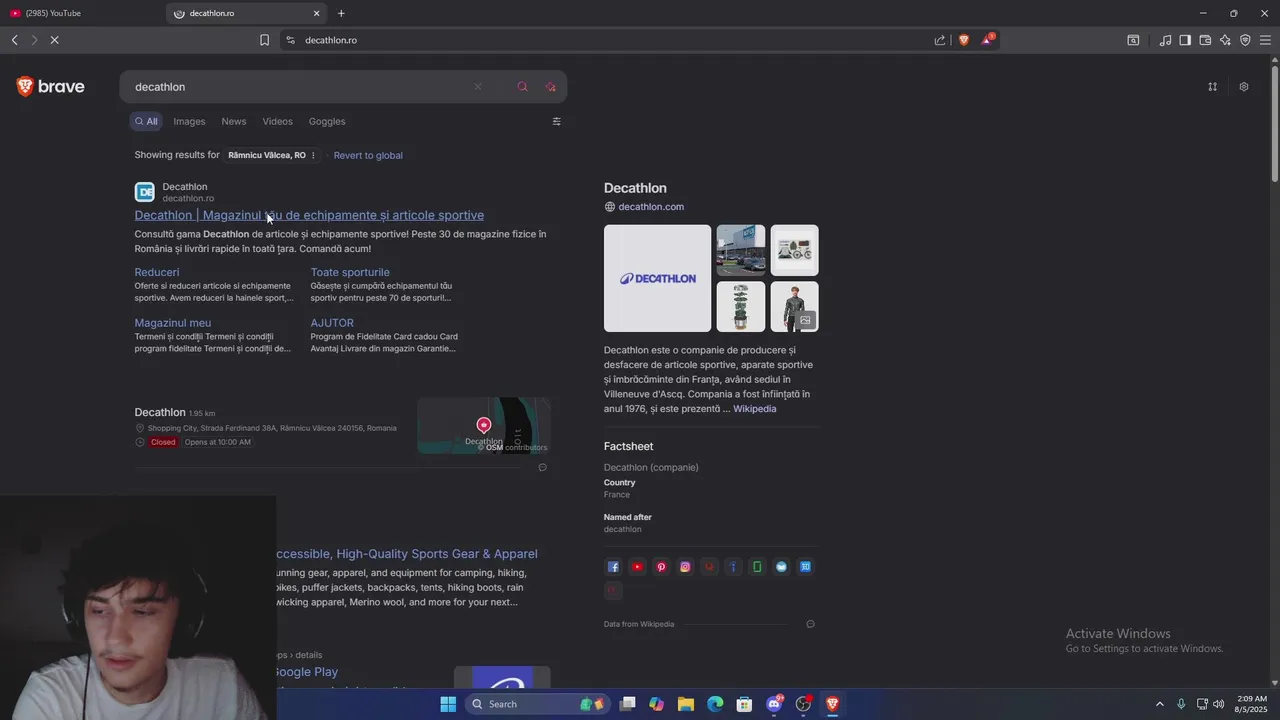The width and height of the screenshot is (1280, 720).
Task: Click the volume speaker icon in tray
Action: click(1219, 704)
